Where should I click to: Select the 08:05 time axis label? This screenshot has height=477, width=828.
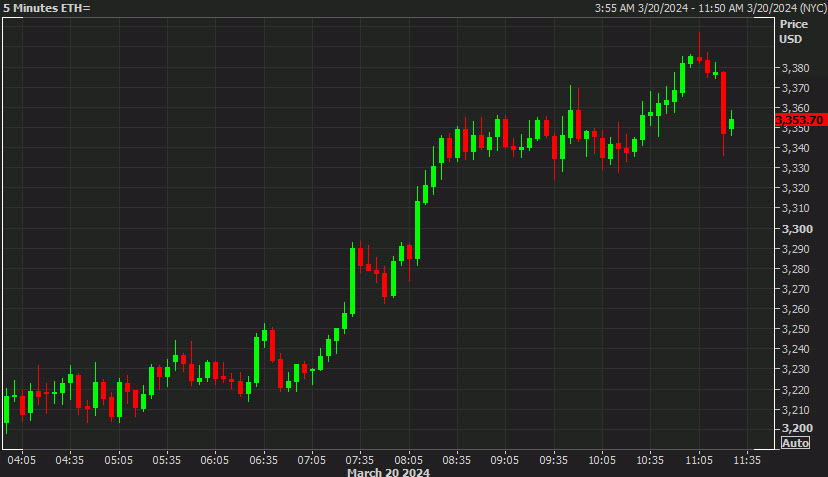click(408, 461)
